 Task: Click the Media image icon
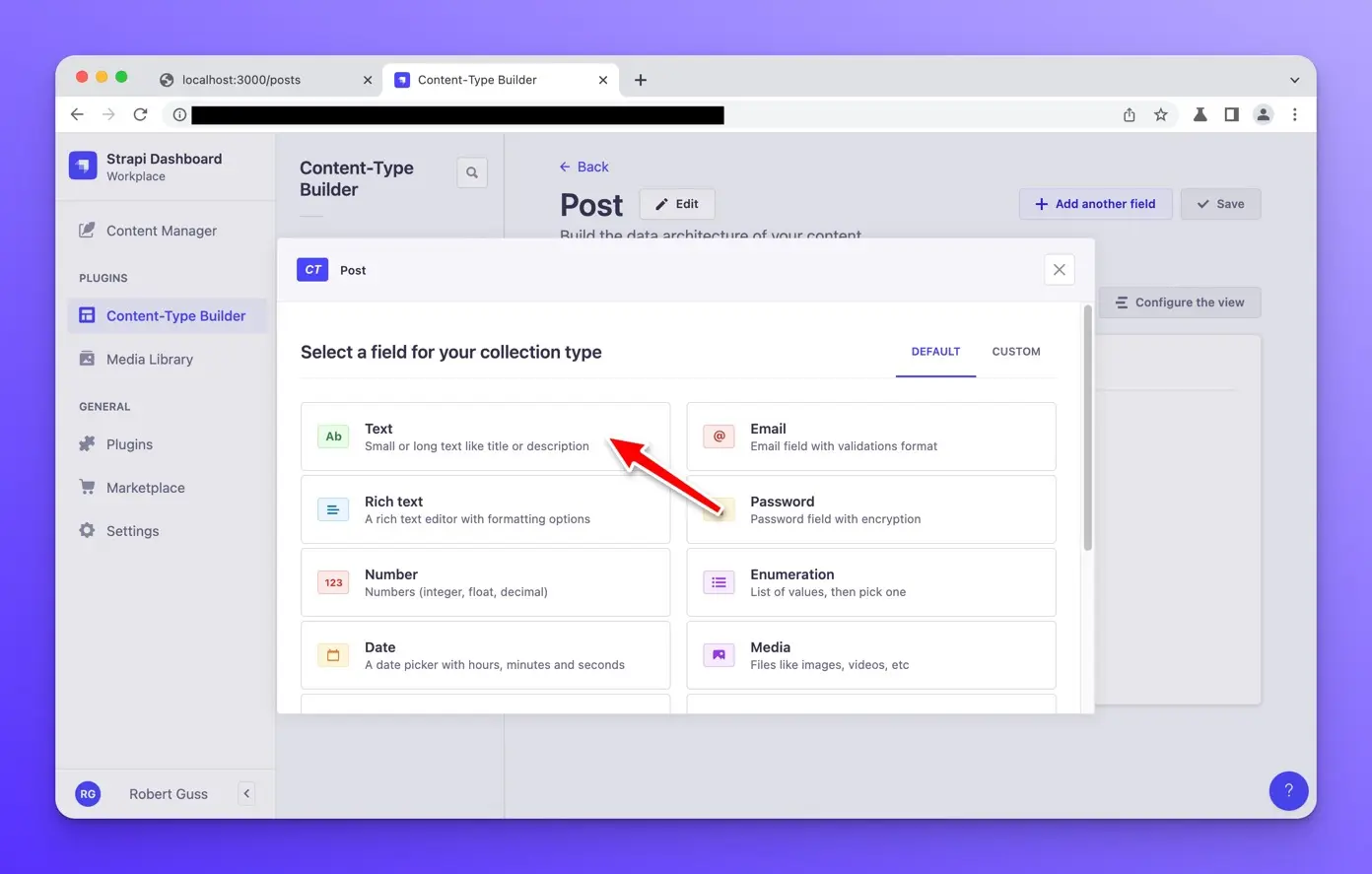click(x=719, y=655)
